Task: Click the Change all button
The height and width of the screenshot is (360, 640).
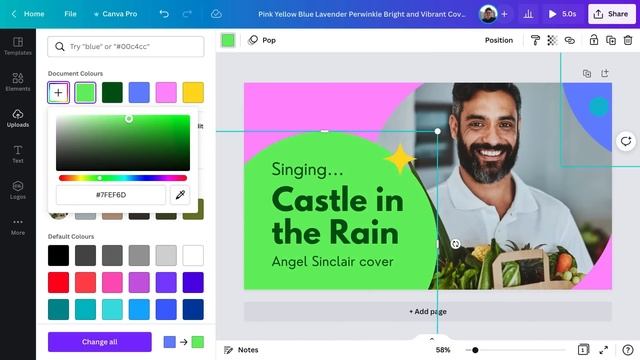Action: pyautogui.click(x=100, y=342)
